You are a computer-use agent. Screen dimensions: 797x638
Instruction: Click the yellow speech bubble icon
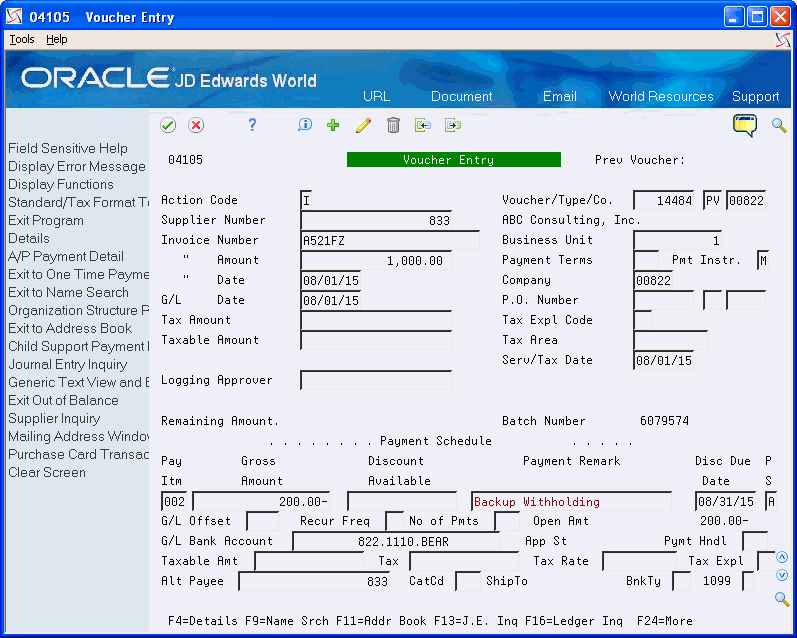tap(745, 125)
